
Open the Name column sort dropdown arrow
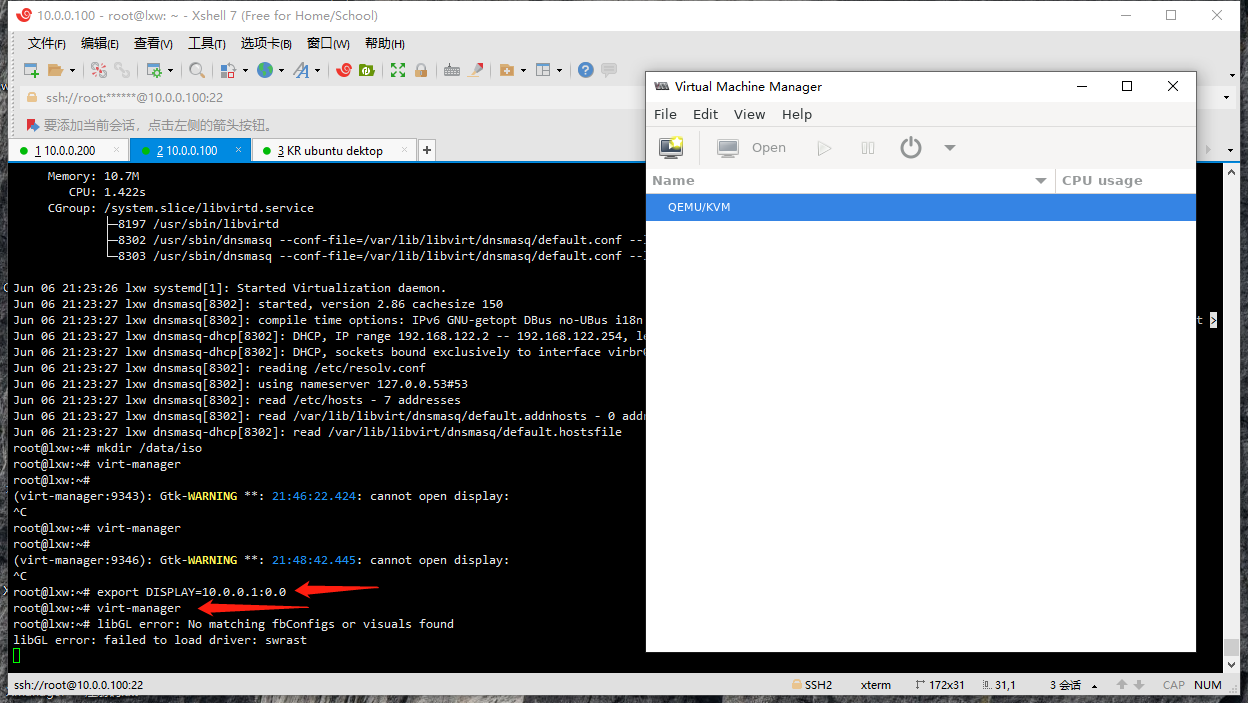pyautogui.click(x=1041, y=181)
